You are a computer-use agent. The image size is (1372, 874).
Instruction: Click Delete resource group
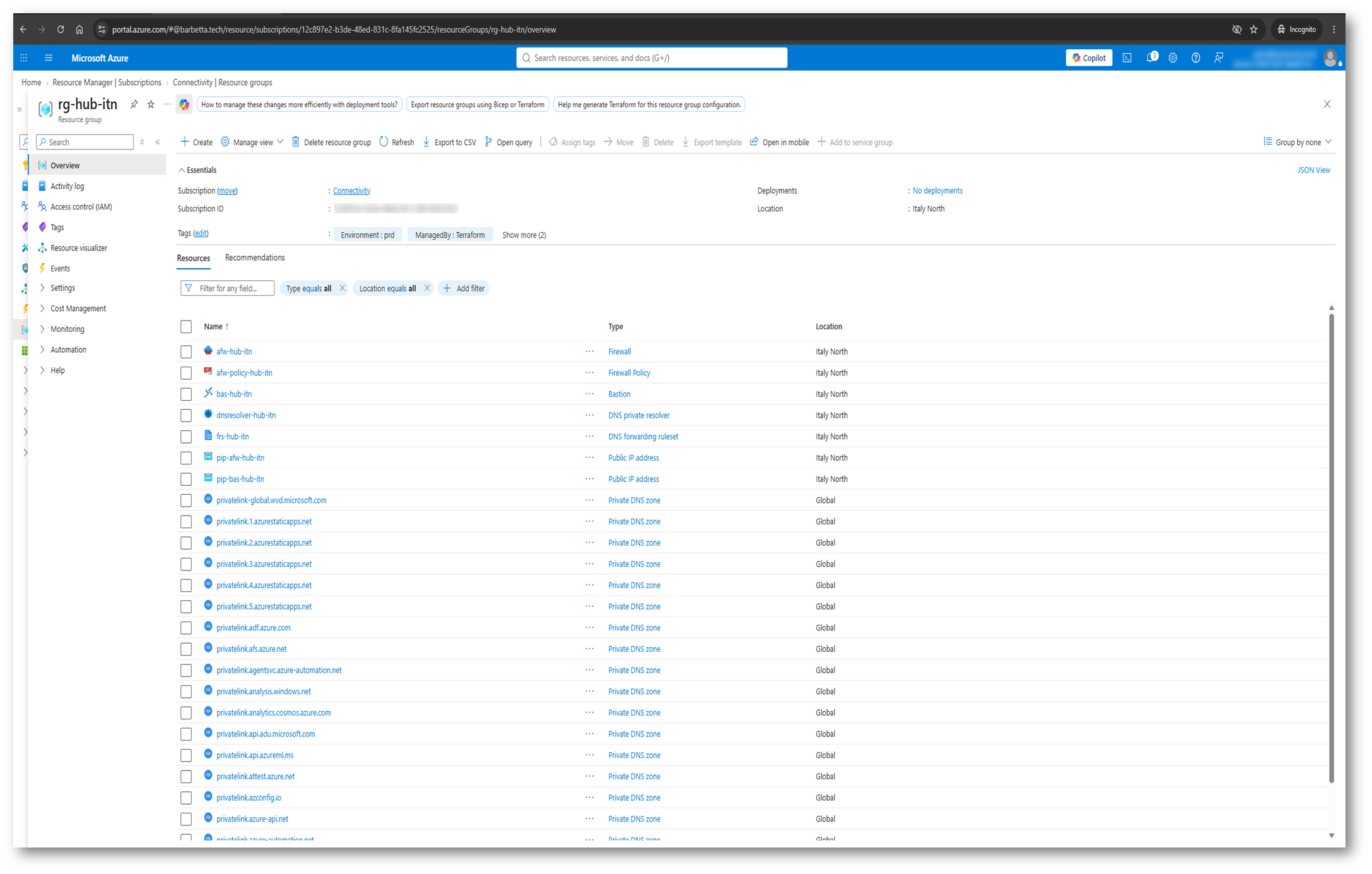click(331, 143)
